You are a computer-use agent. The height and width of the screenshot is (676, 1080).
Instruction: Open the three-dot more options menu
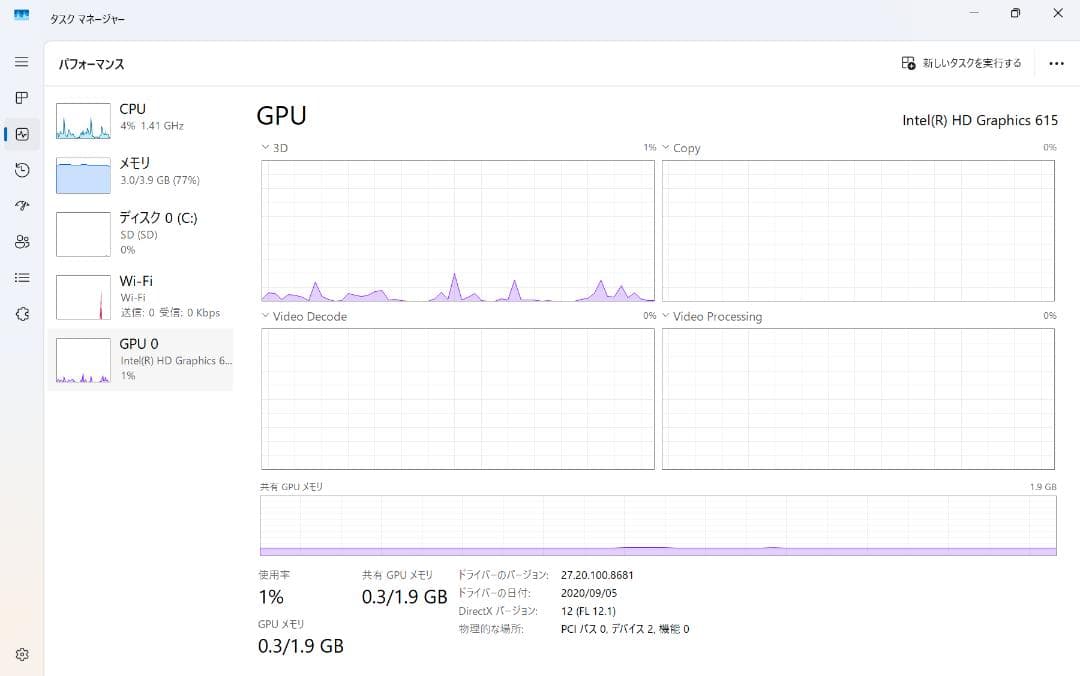(x=1056, y=63)
